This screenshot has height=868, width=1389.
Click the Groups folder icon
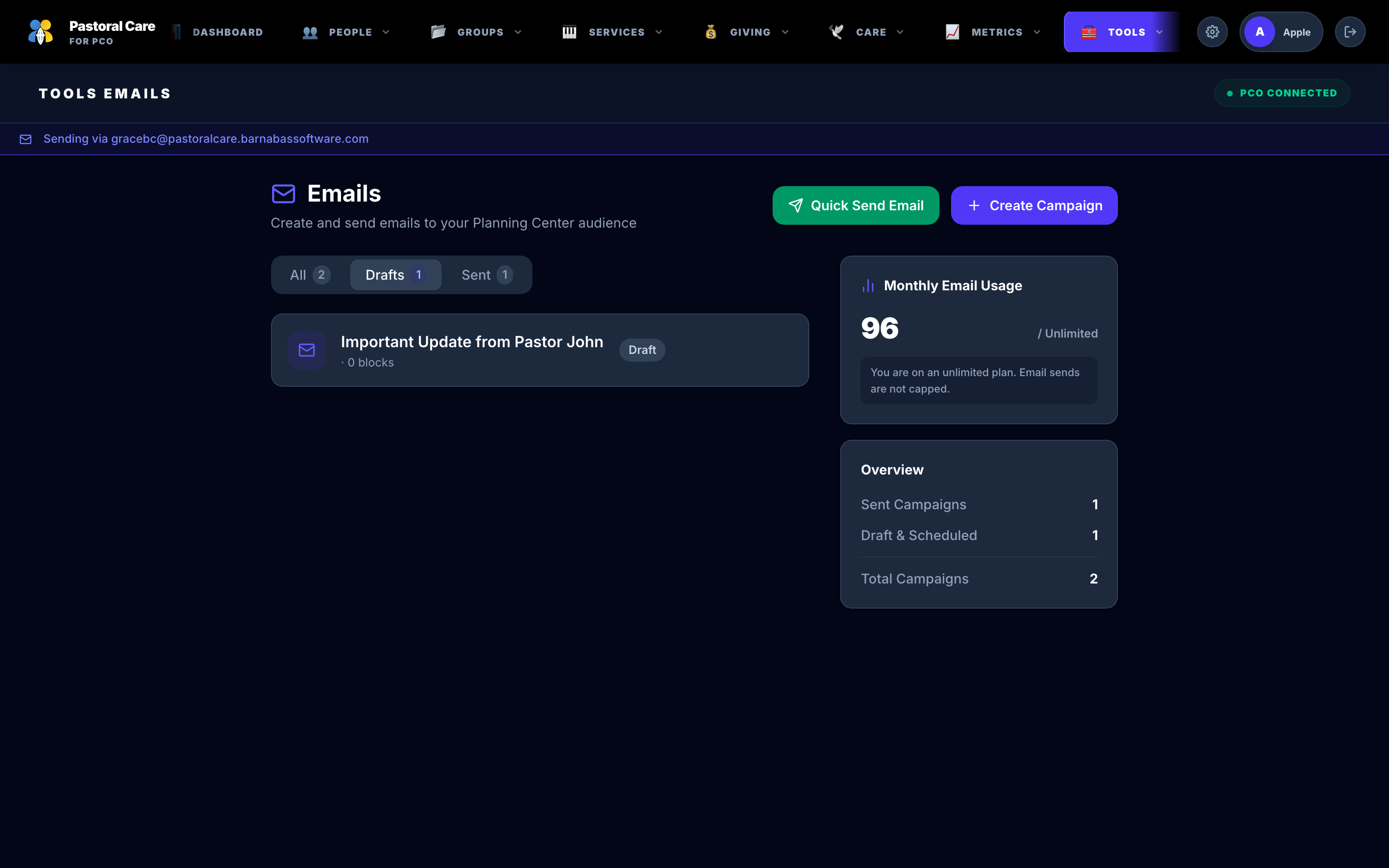tap(438, 32)
